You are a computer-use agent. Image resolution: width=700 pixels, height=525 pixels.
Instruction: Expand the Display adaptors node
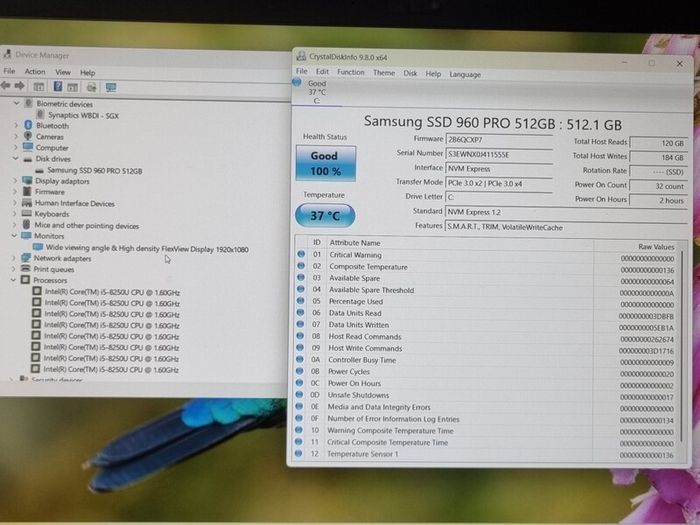coord(15,181)
